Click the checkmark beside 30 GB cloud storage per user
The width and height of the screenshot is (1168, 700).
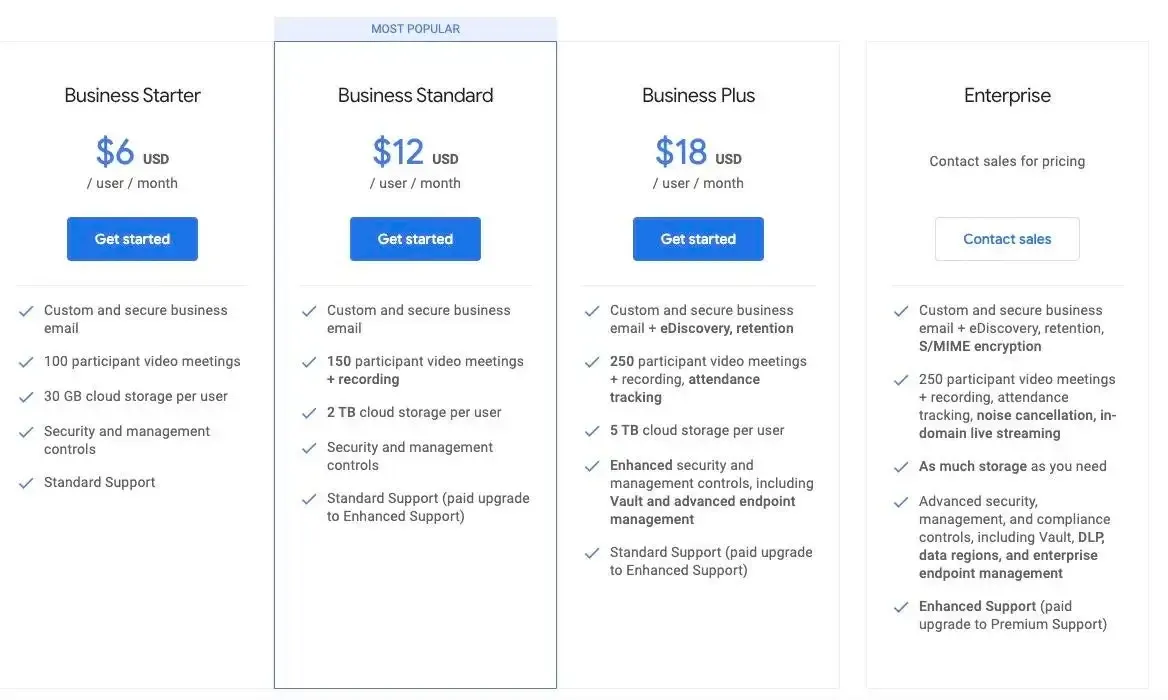point(26,395)
